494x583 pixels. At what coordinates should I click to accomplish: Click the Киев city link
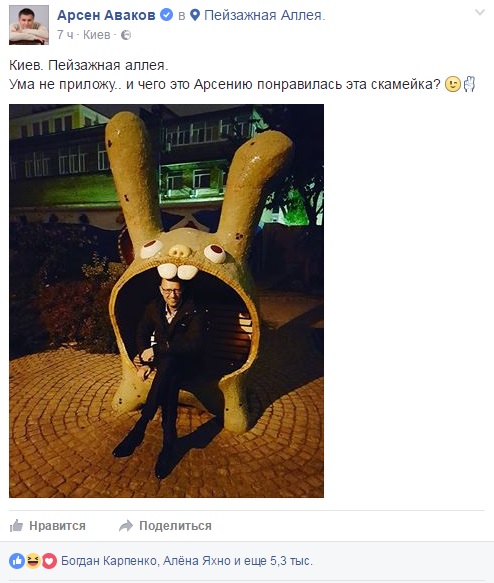(97, 35)
